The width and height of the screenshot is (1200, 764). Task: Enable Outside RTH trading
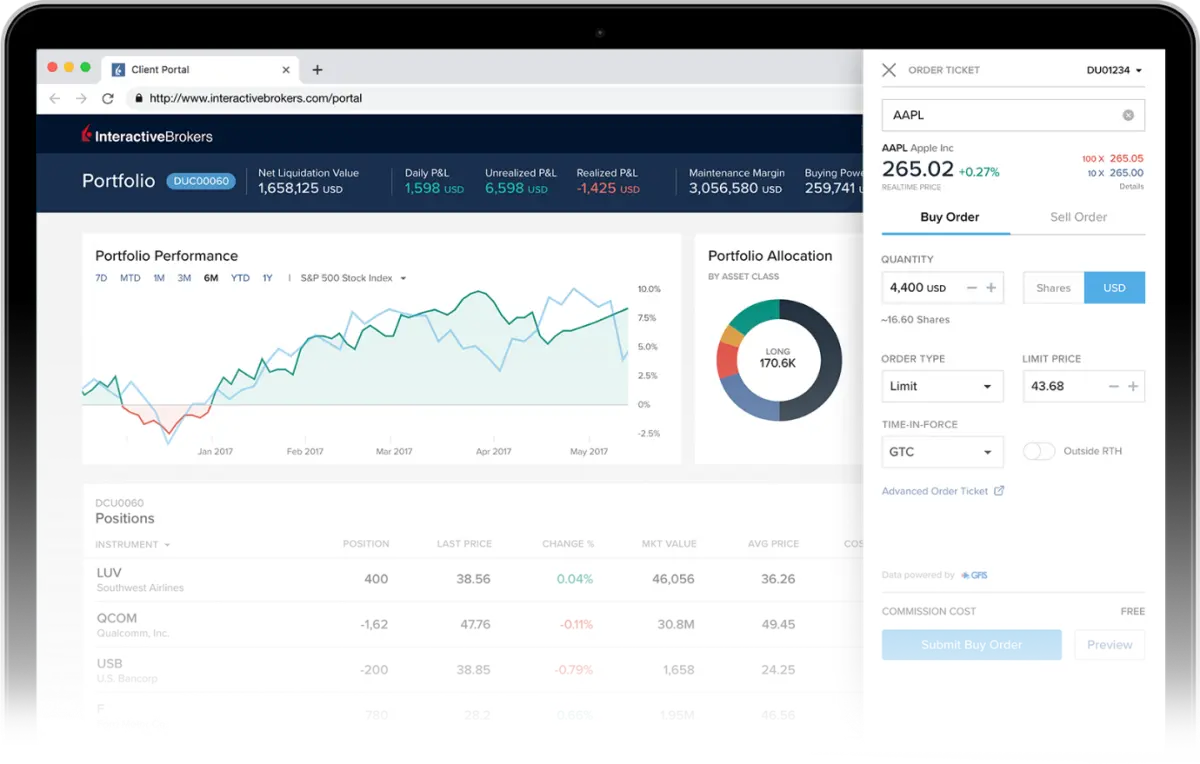pyautogui.click(x=1038, y=451)
